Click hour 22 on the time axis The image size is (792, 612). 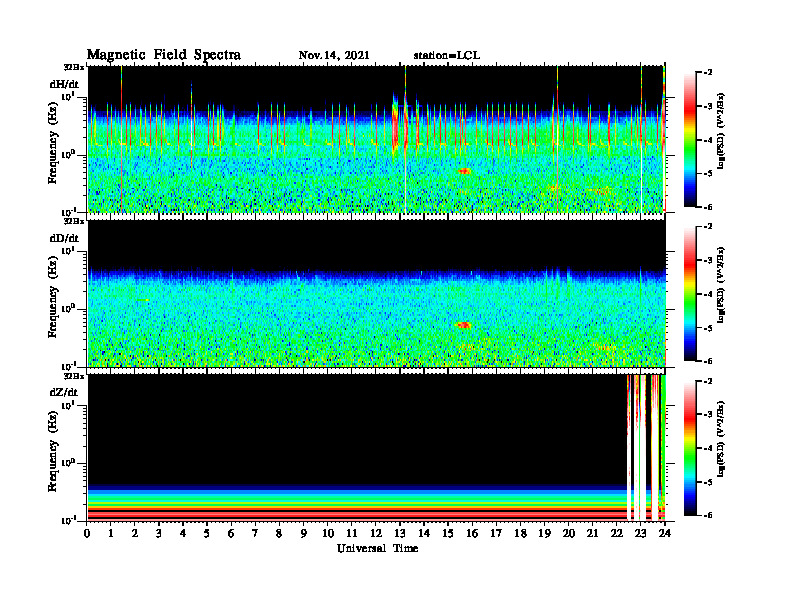pos(617,533)
